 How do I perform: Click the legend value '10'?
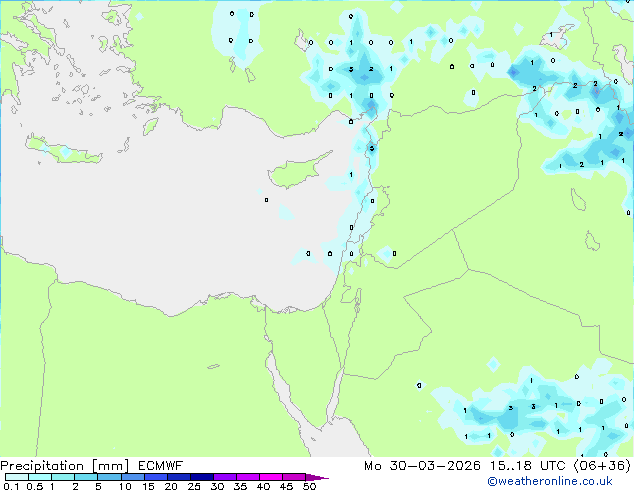click(x=125, y=486)
